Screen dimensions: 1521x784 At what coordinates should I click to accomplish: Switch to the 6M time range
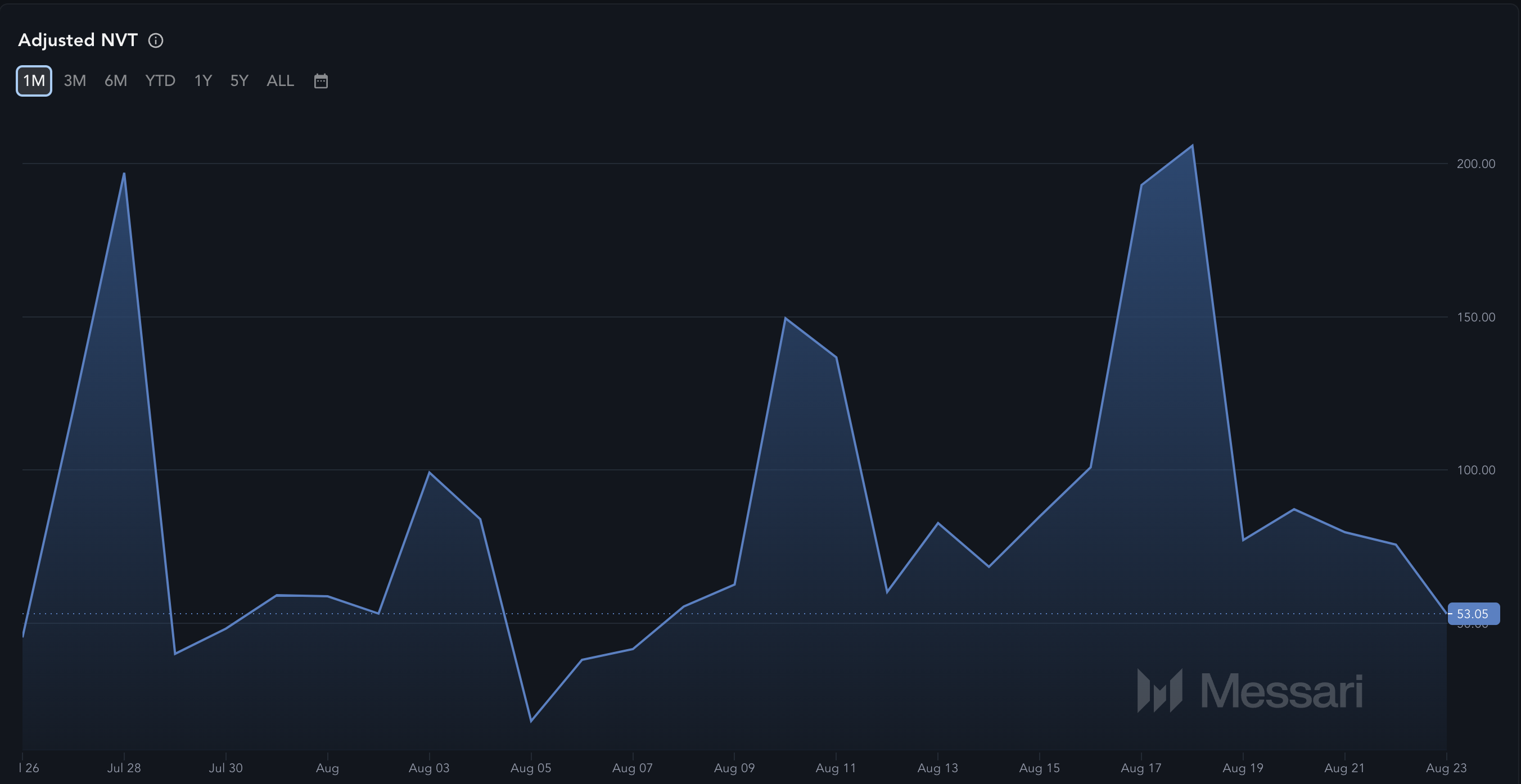coord(116,81)
